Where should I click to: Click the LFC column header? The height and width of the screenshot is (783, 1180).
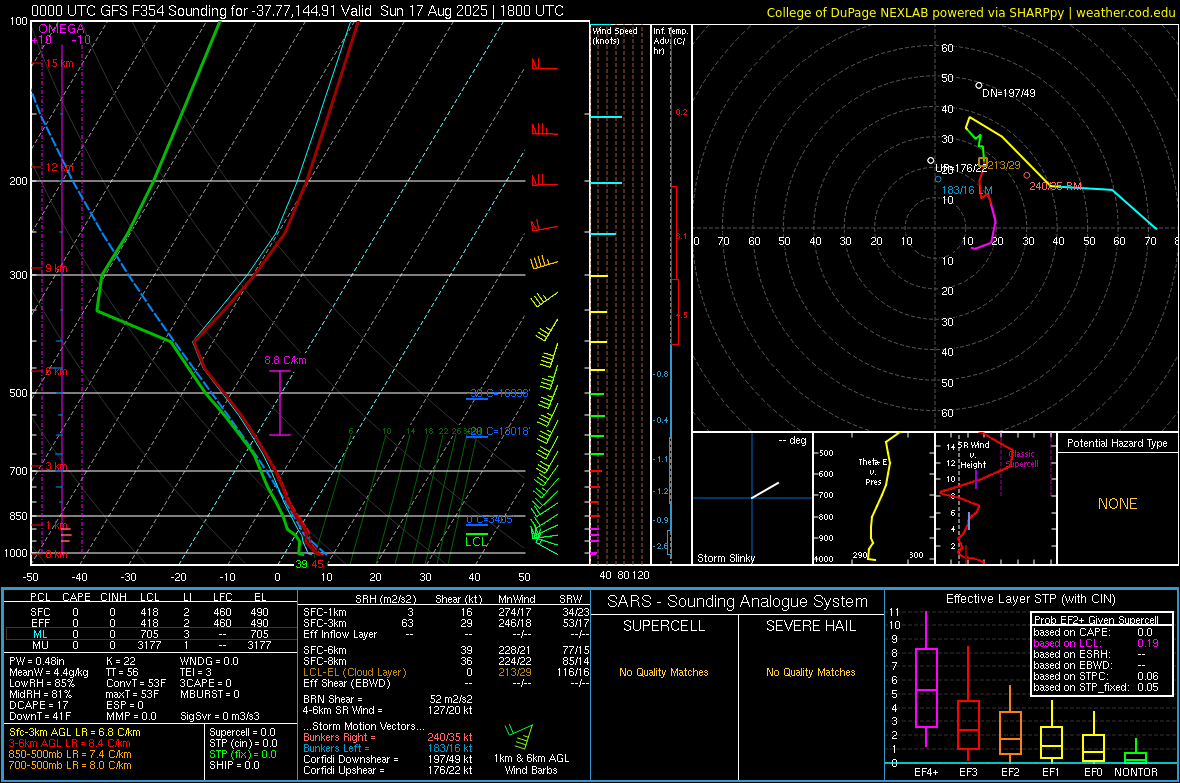(x=223, y=597)
